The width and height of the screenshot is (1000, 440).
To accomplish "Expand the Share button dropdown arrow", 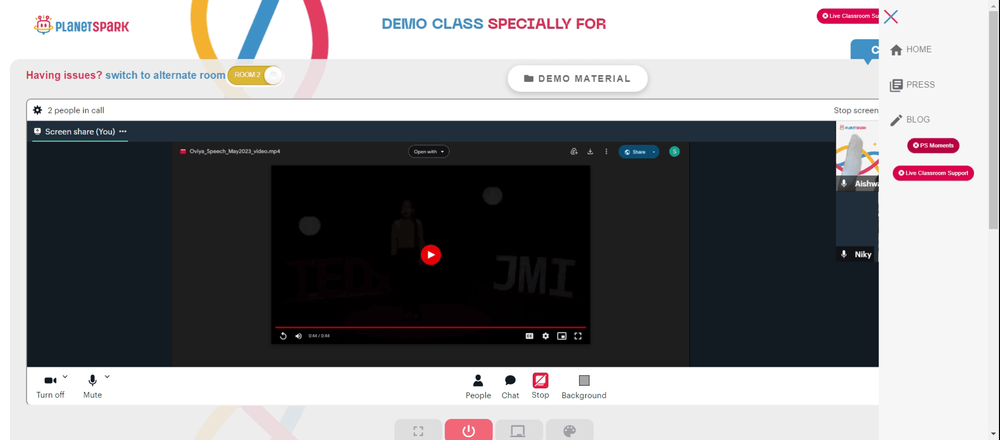I will click(x=654, y=152).
